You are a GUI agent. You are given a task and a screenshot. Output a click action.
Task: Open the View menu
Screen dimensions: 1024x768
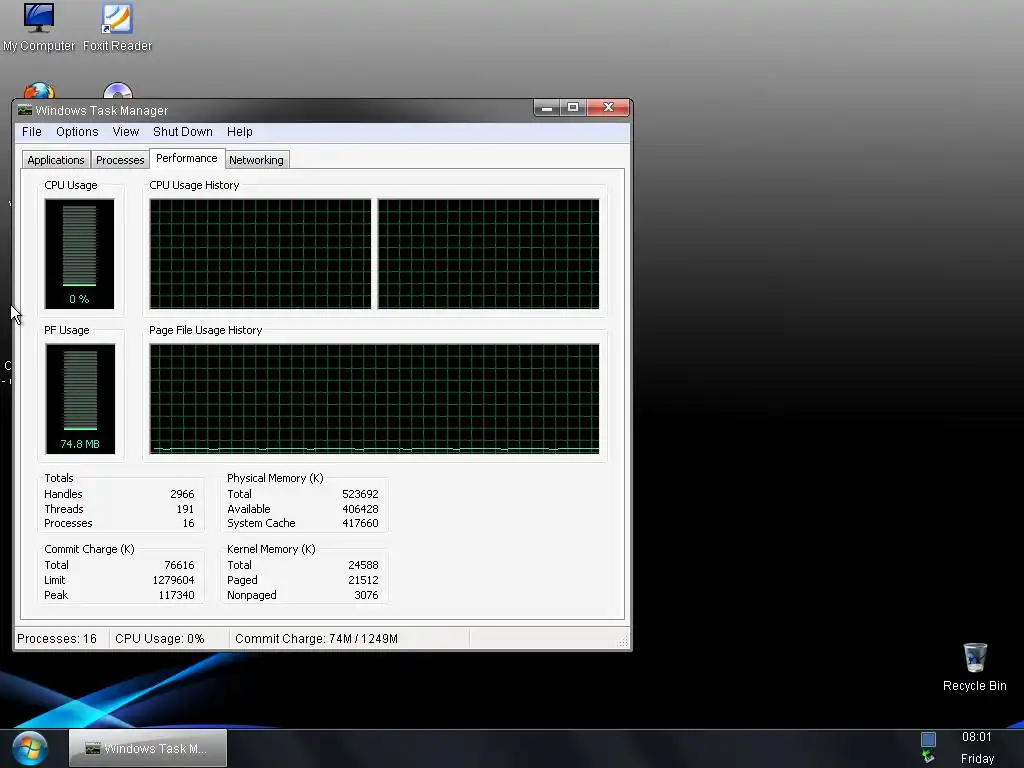pos(125,132)
